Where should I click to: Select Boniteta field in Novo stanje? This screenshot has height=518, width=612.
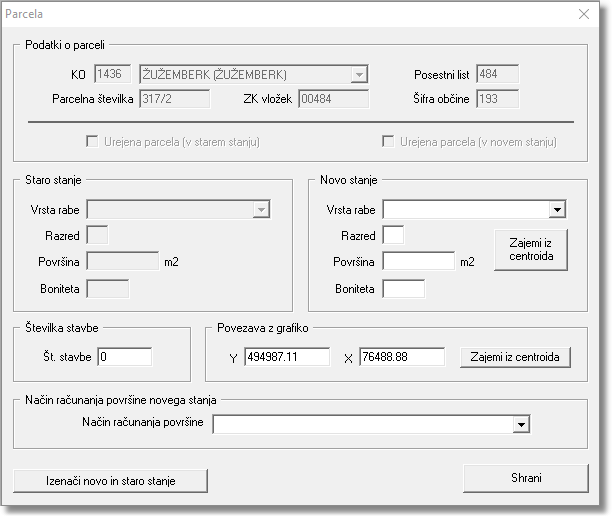[404, 289]
